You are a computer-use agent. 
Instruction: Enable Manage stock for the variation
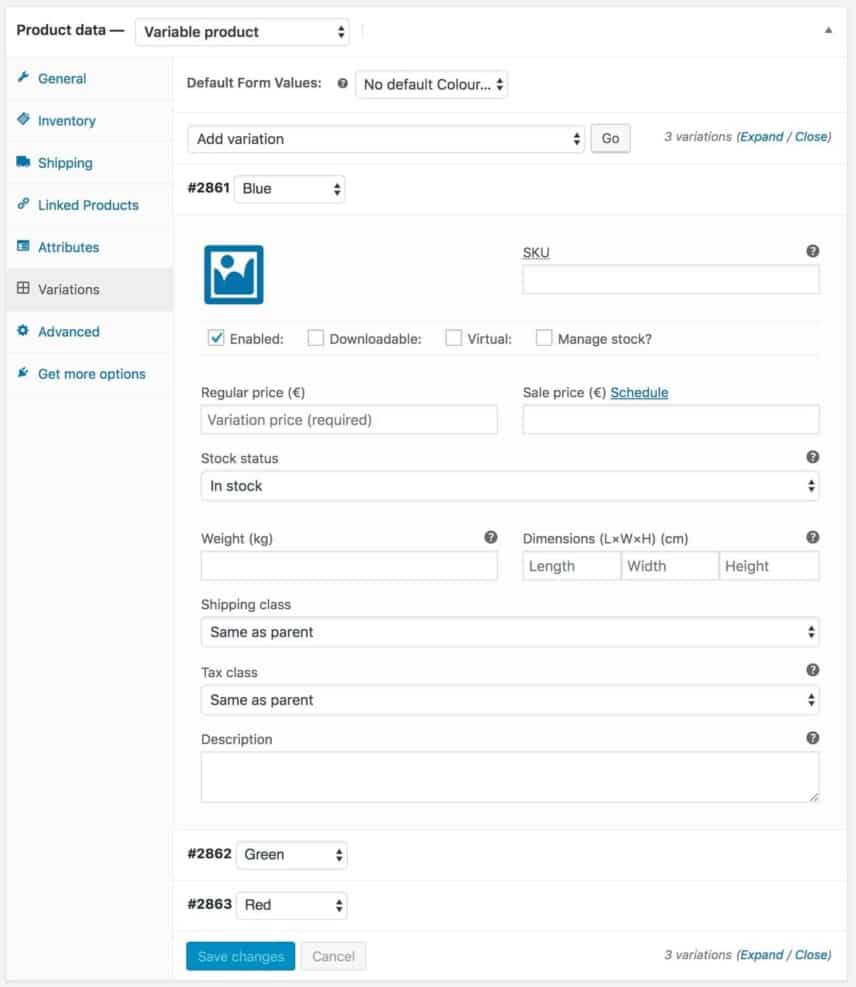[544, 338]
